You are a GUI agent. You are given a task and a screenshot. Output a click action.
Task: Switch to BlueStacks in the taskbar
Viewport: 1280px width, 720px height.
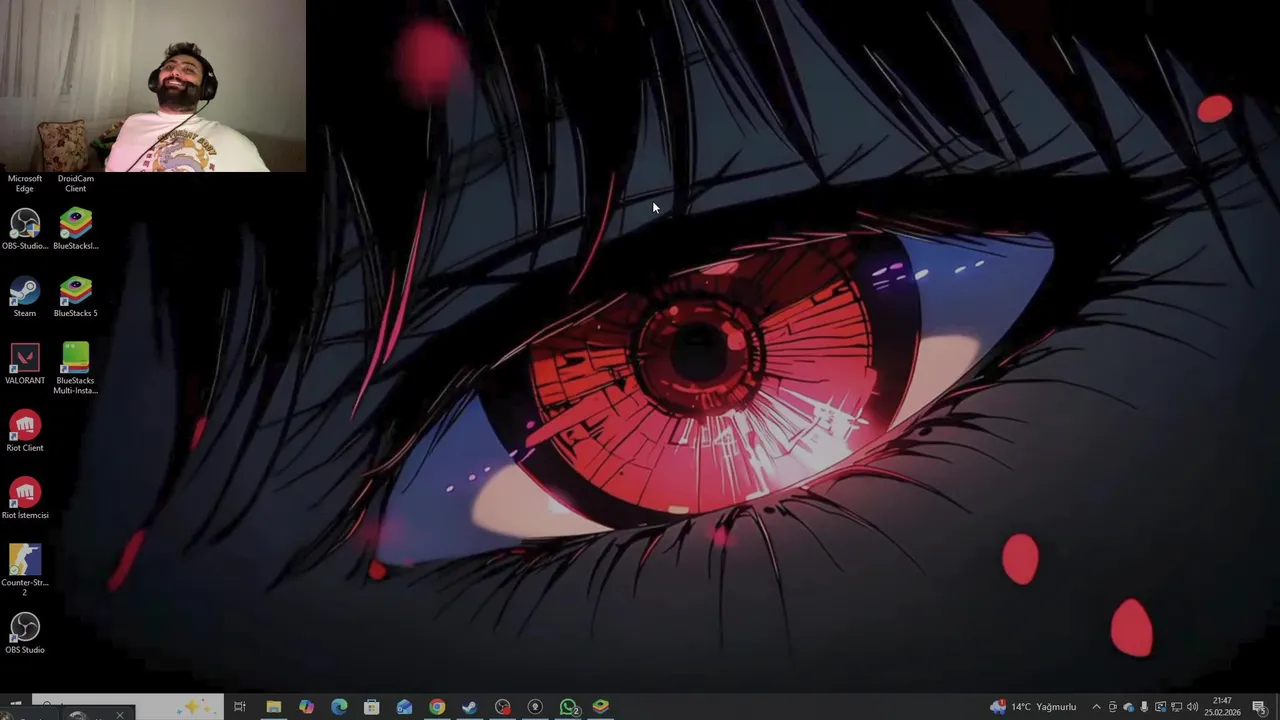(x=600, y=707)
